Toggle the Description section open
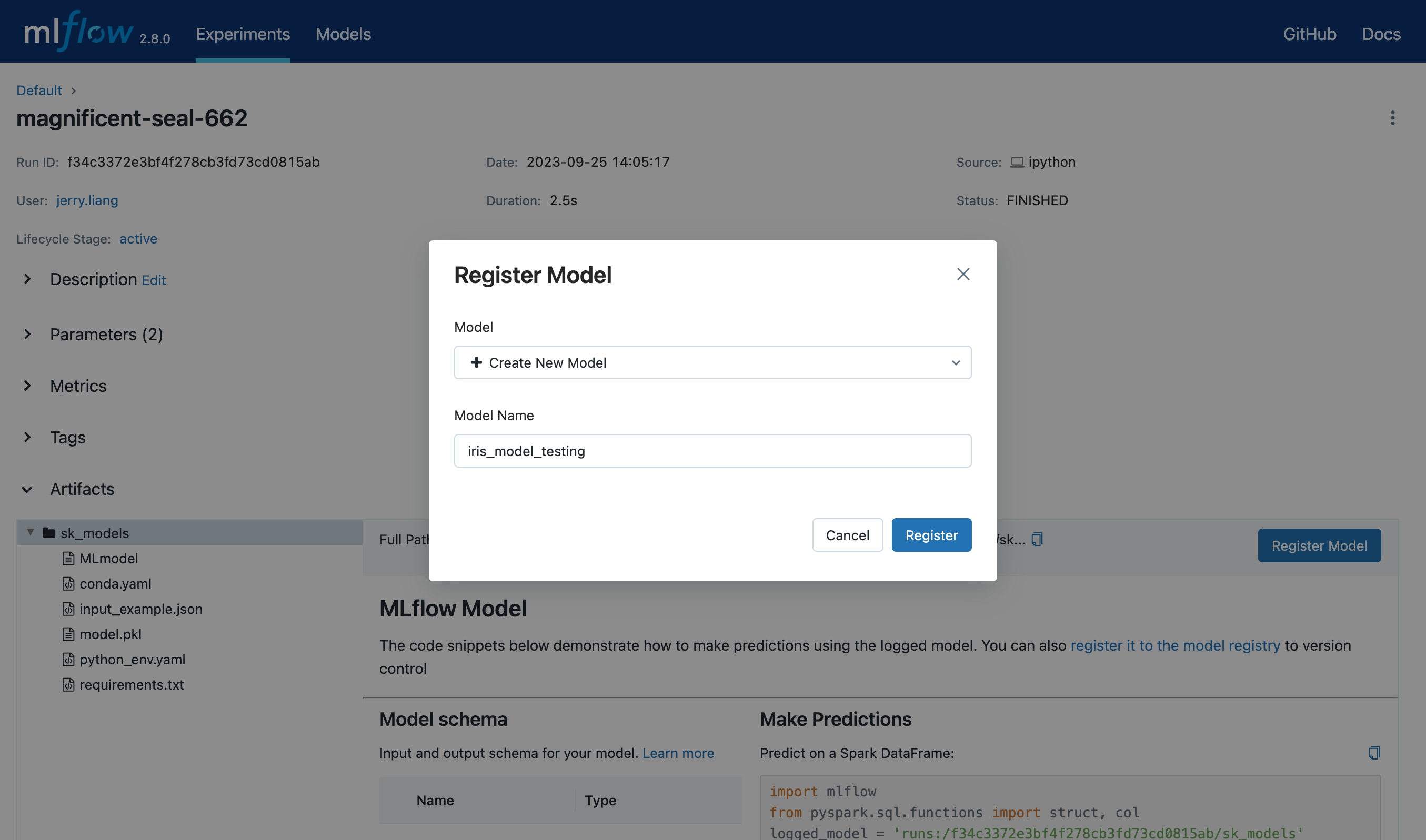Image resolution: width=1426 pixels, height=840 pixels. point(27,279)
